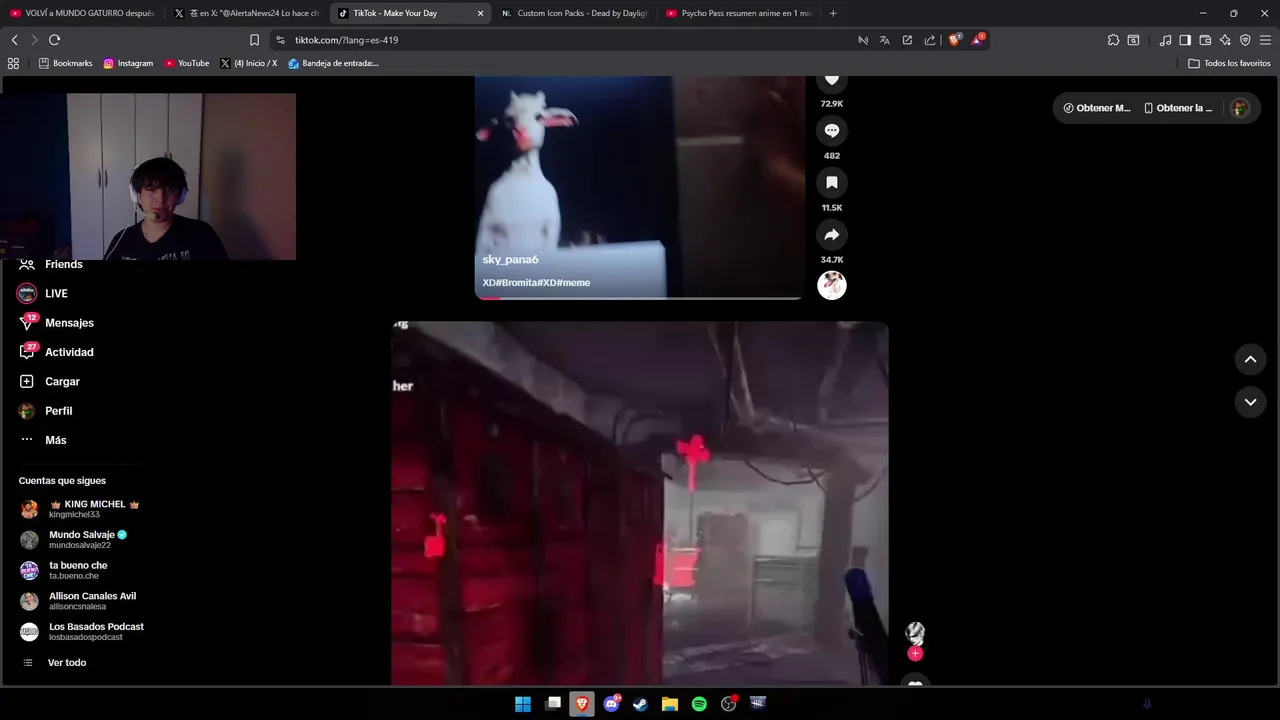This screenshot has width=1280, height=720.
Task: Toggle the browser sidebar panel
Action: (x=1185, y=40)
